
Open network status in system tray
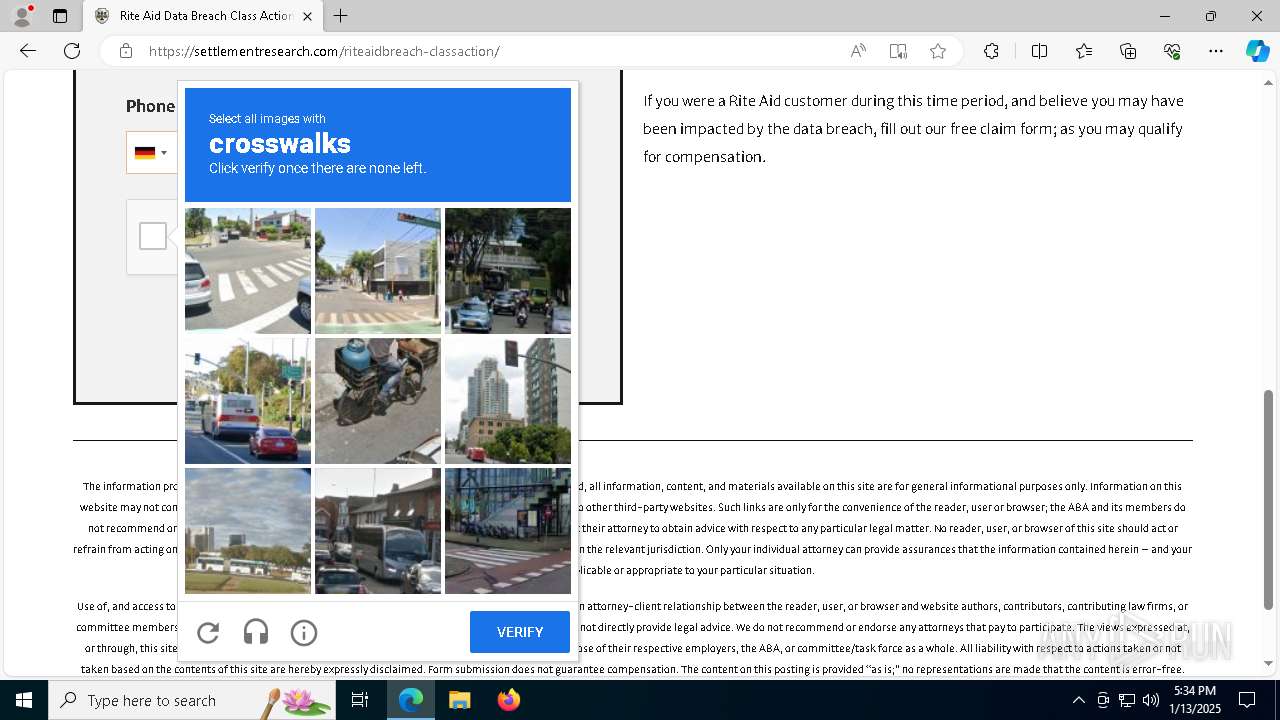click(1127, 700)
